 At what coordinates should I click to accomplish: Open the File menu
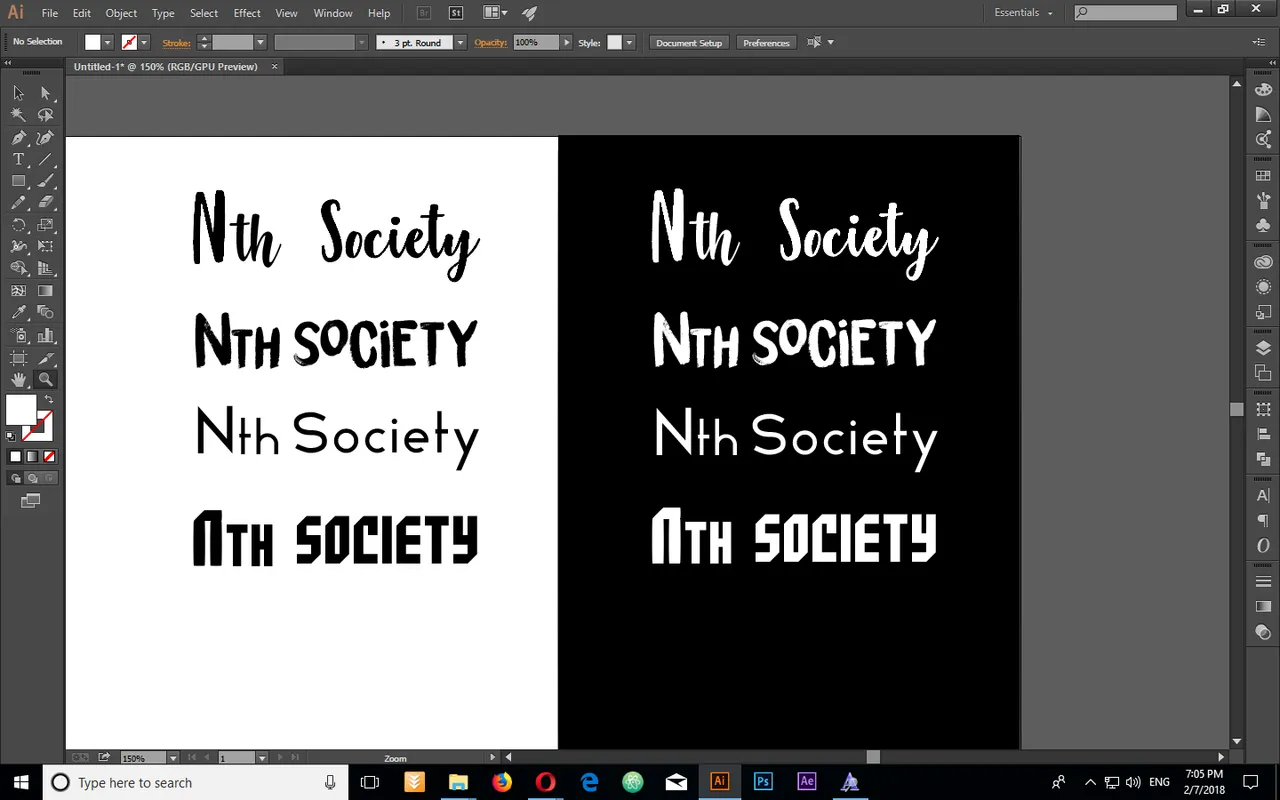click(50, 13)
